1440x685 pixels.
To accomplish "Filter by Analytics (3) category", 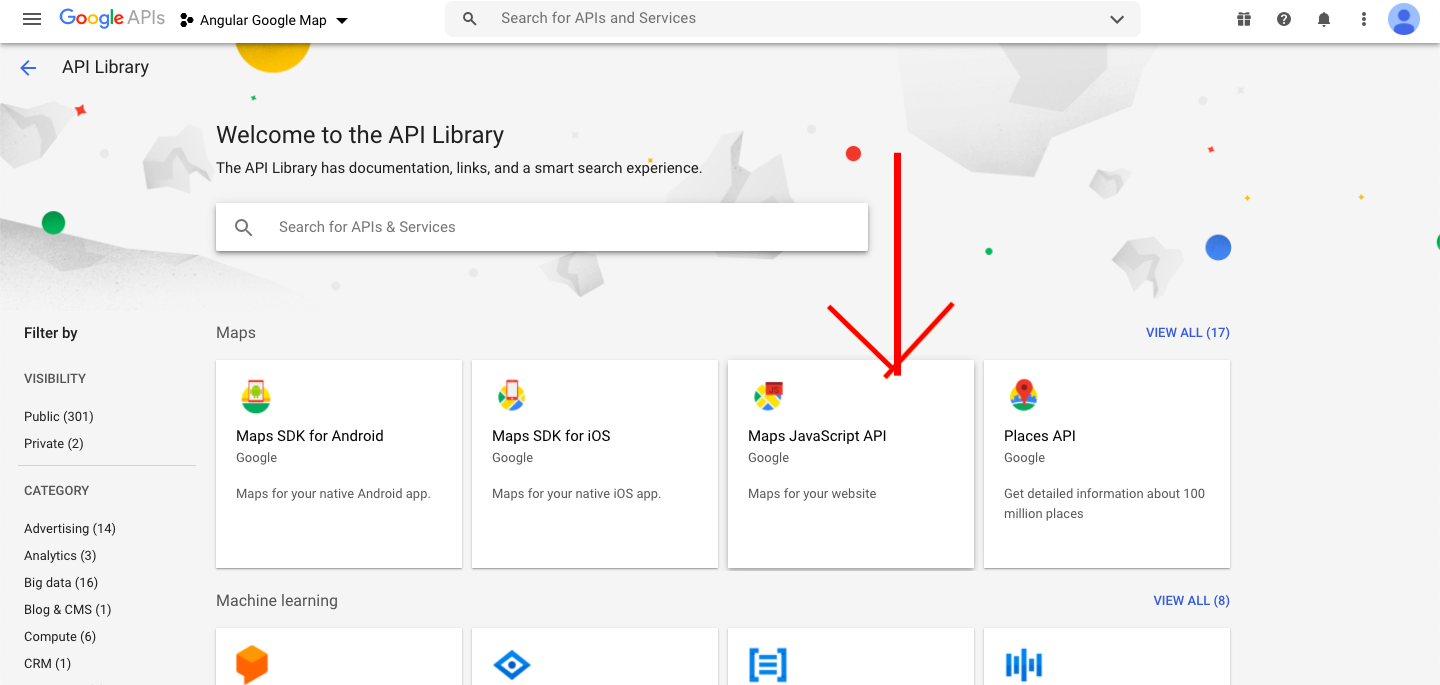I will (x=60, y=556).
